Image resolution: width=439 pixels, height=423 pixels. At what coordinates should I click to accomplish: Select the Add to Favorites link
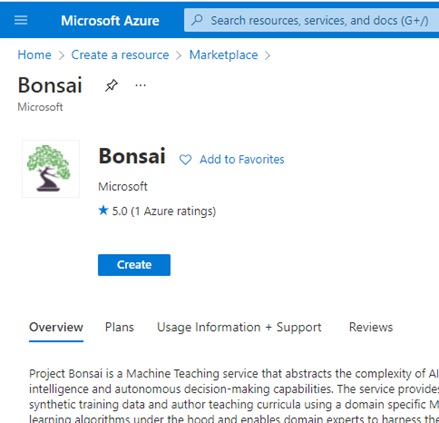click(x=242, y=159)
